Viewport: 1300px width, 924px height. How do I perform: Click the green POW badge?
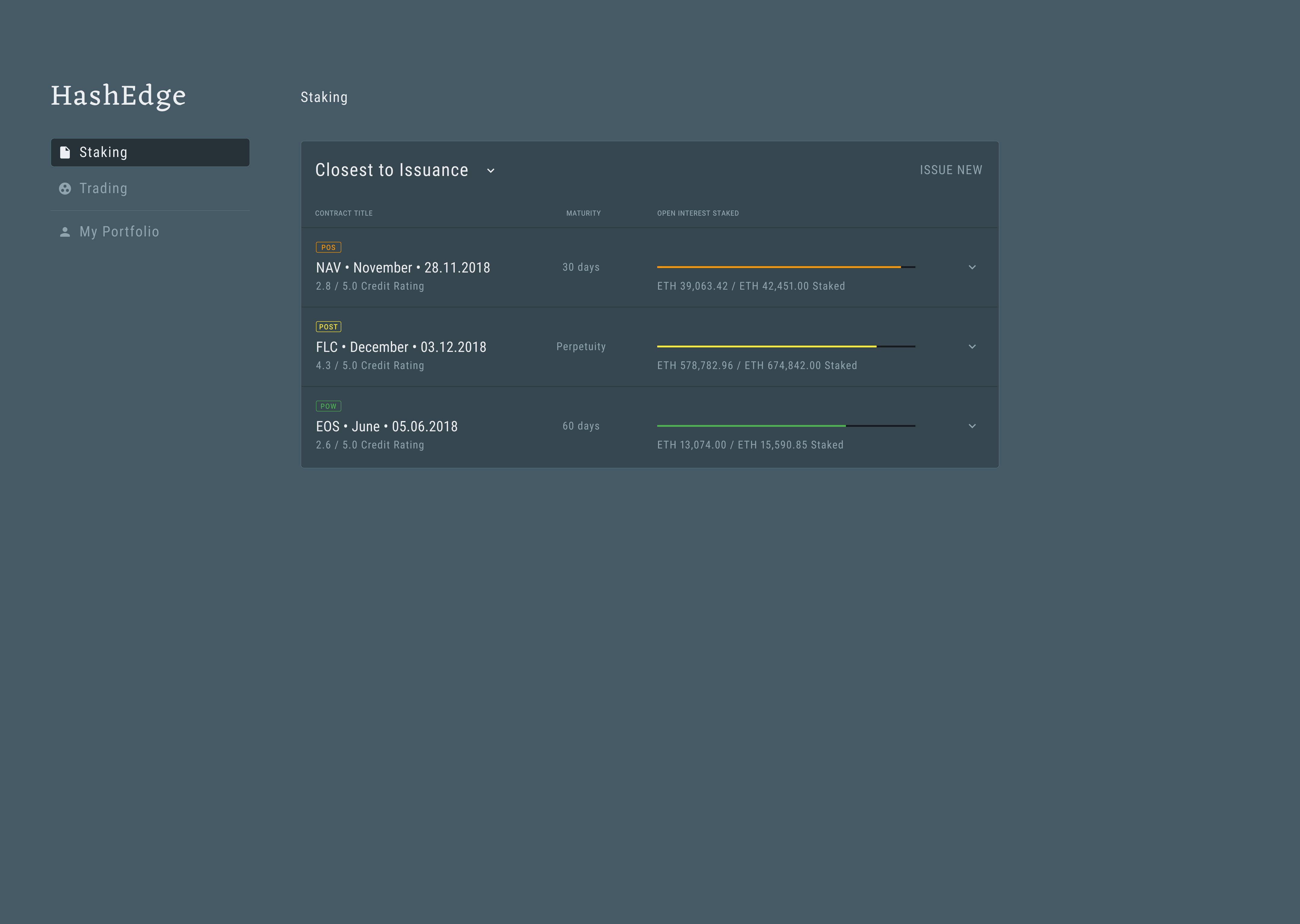pyautogui.click(x=328, y=406)
